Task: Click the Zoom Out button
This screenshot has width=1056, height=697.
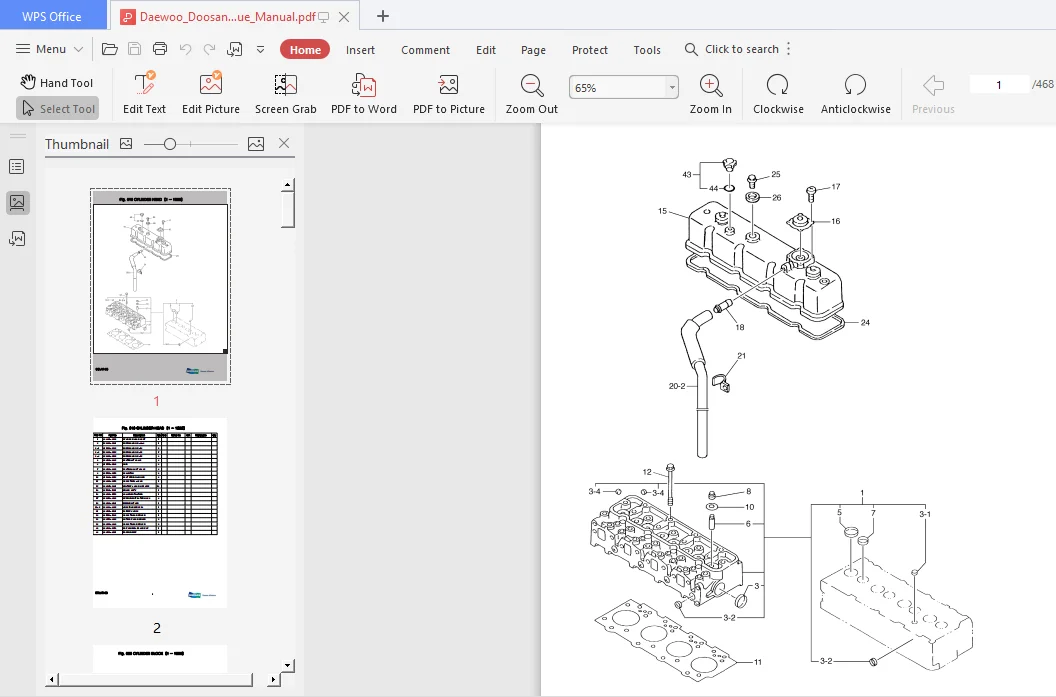Action: (531, 94)
